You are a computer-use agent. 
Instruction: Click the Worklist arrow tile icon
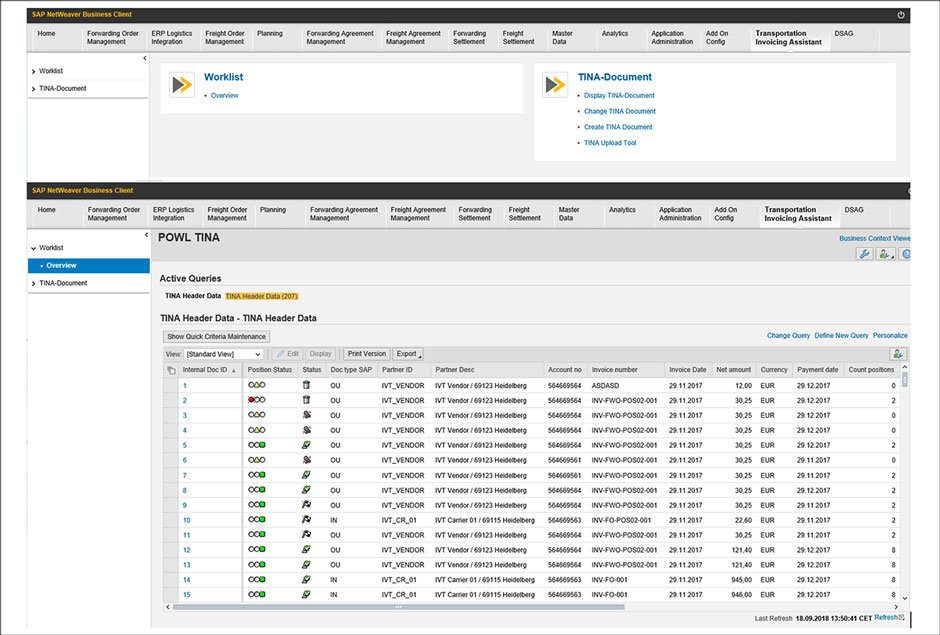coord(182,85)
